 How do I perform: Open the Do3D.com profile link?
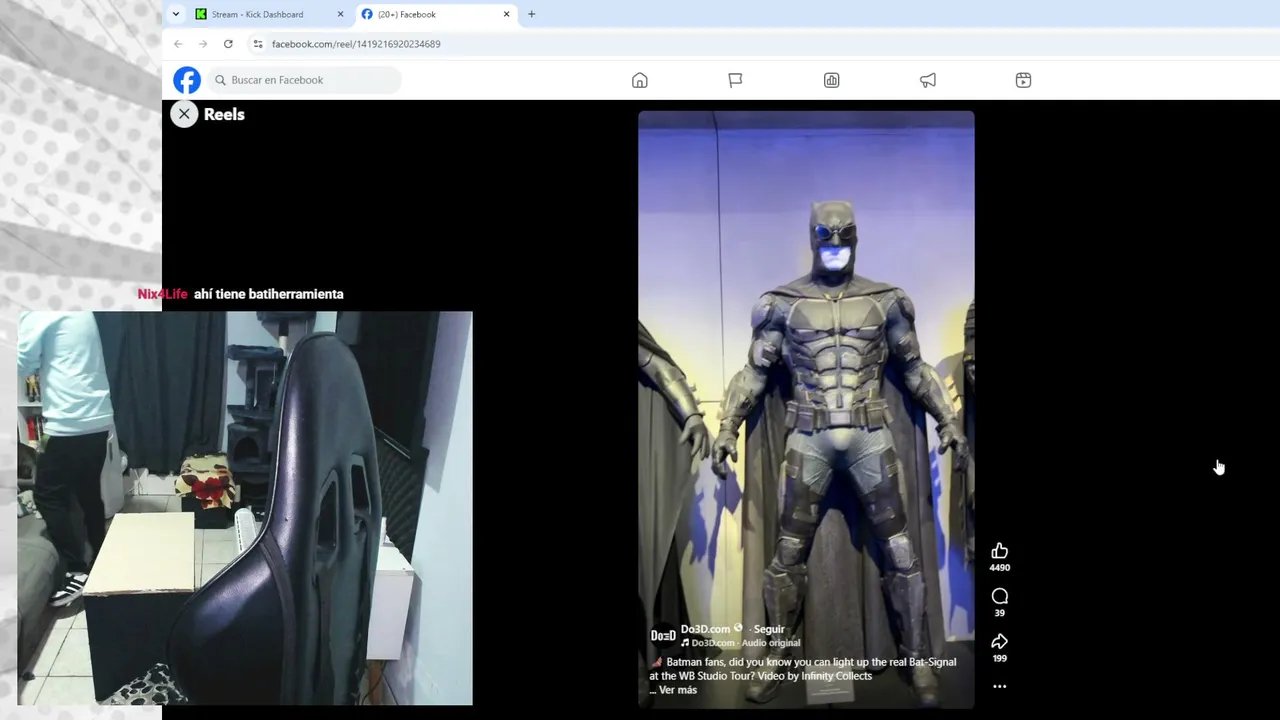point(706,629)
